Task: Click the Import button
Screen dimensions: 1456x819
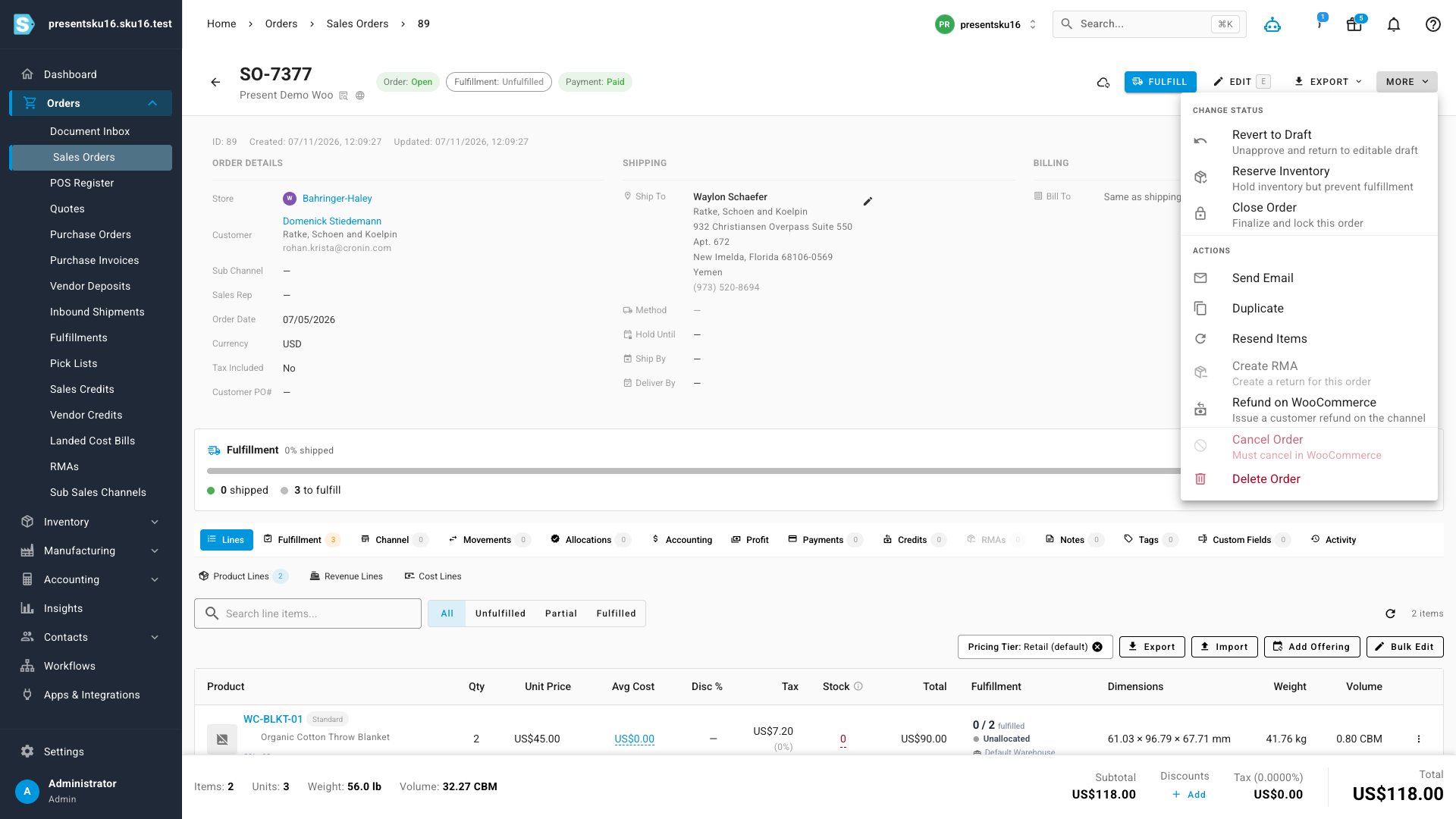Action: (1225, 647)
